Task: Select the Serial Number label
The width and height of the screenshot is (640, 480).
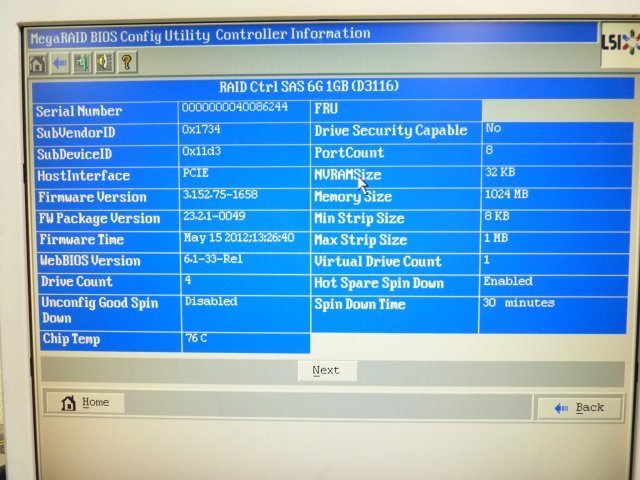Action: coord(79,111)
